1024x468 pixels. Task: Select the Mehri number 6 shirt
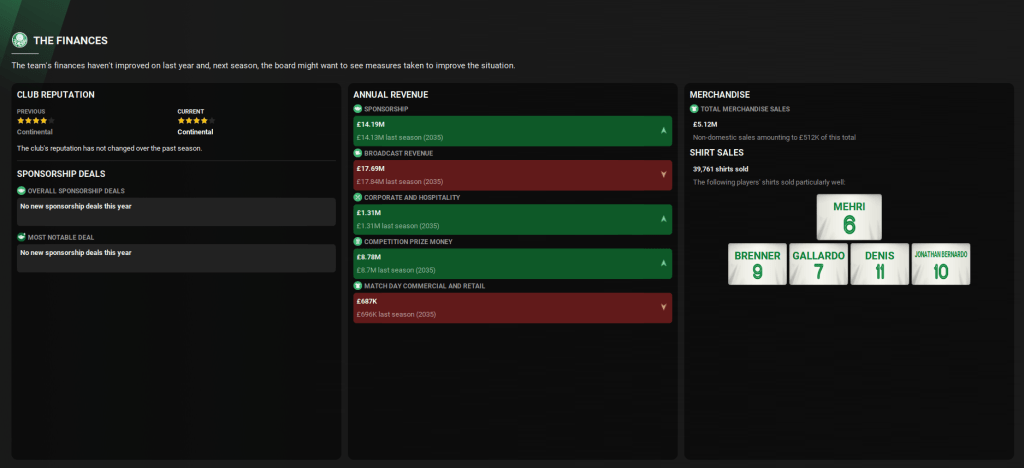tap(849, 218)
